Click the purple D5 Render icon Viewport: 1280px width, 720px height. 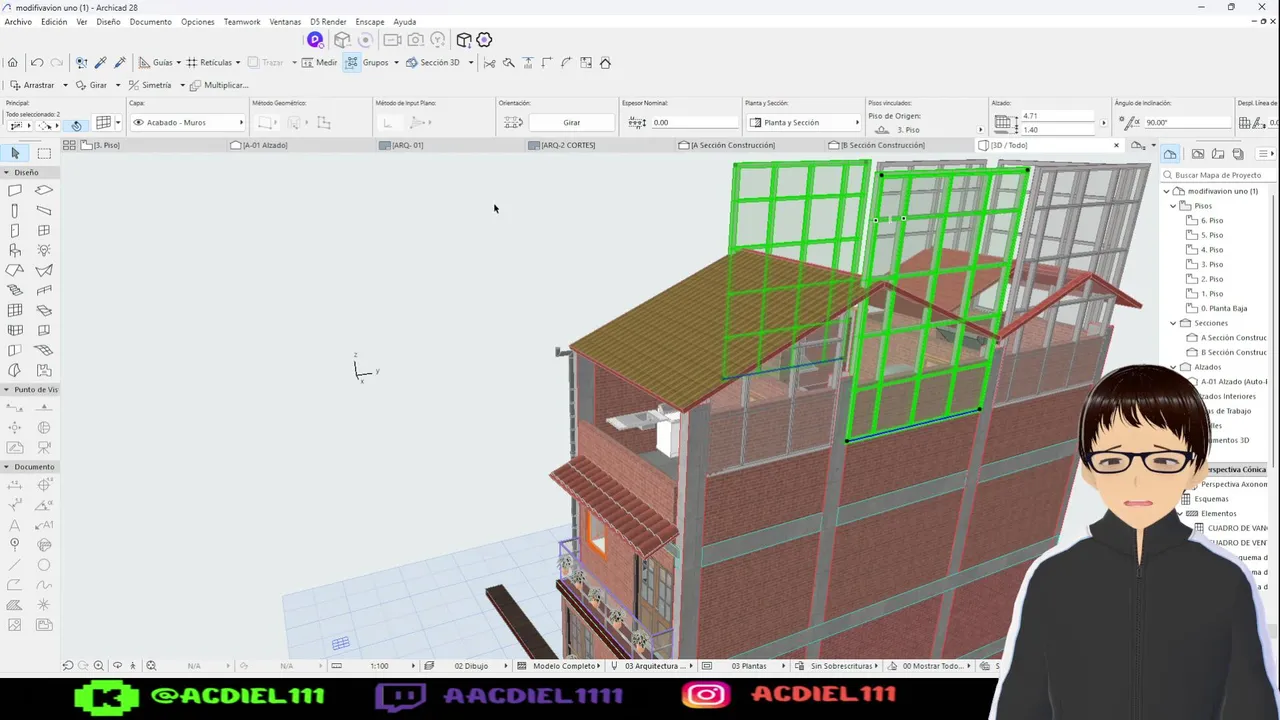click(315, 40)
